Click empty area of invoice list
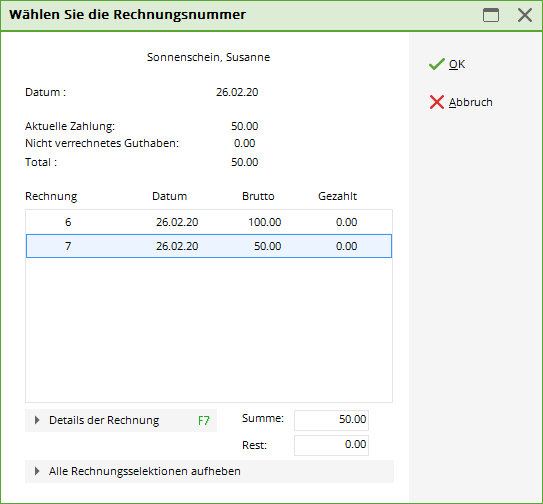 click(209, 329)
